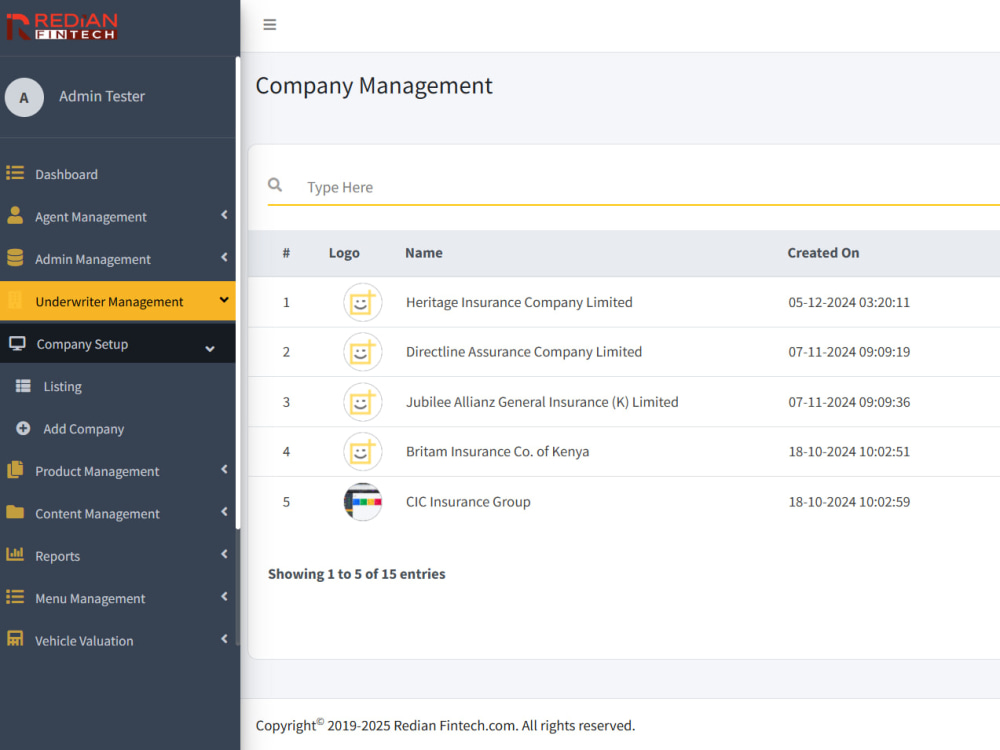The width and height of the screenshot is (1000, 750).
Task: Click the Admin Tester avatar
Action: tap(24, 98)
